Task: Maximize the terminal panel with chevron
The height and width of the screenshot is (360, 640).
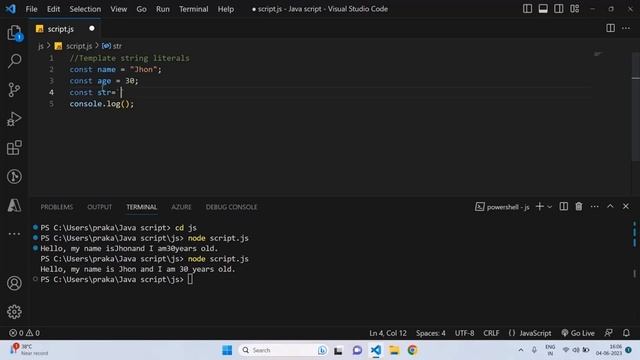Action: coord(610,207)
